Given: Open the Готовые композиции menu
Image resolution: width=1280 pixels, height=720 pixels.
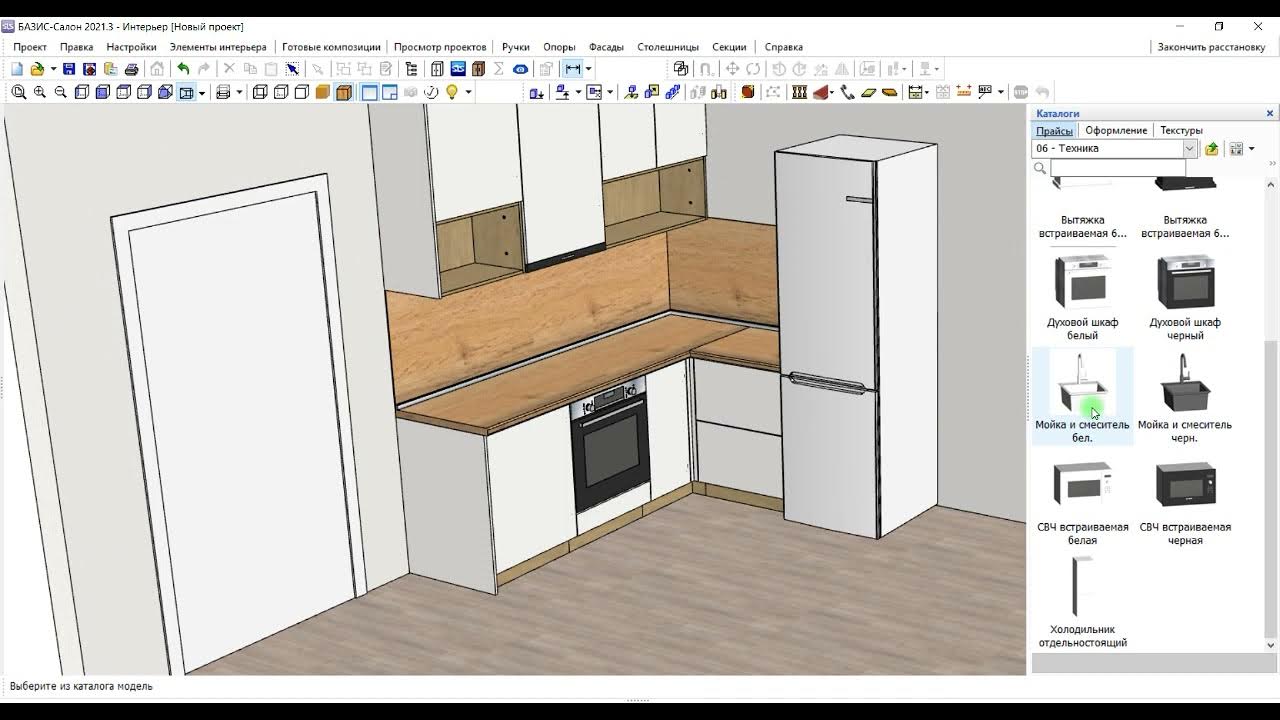Looking at the screenshot, I should tap(331, 47).
